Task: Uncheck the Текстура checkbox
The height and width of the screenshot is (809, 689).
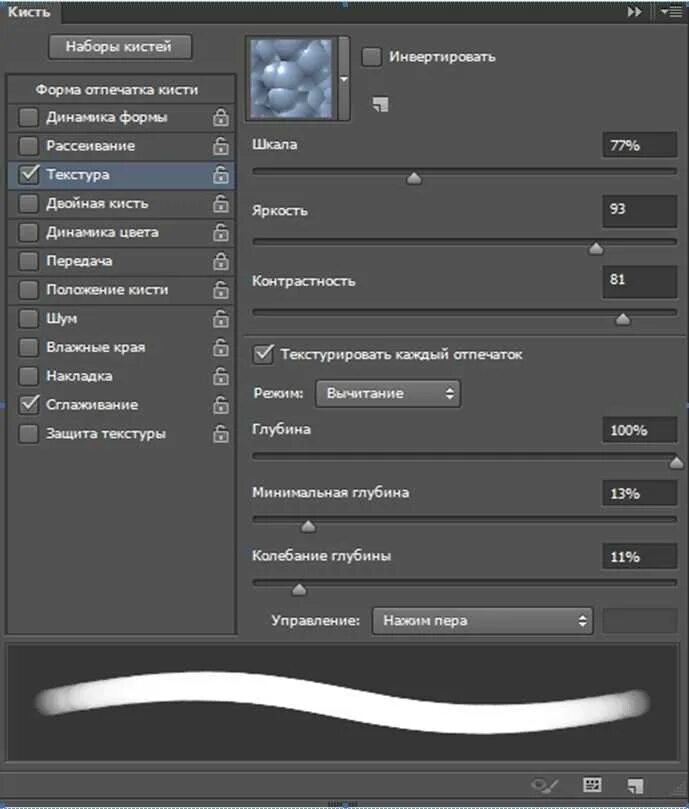Action: click(28, 175)
